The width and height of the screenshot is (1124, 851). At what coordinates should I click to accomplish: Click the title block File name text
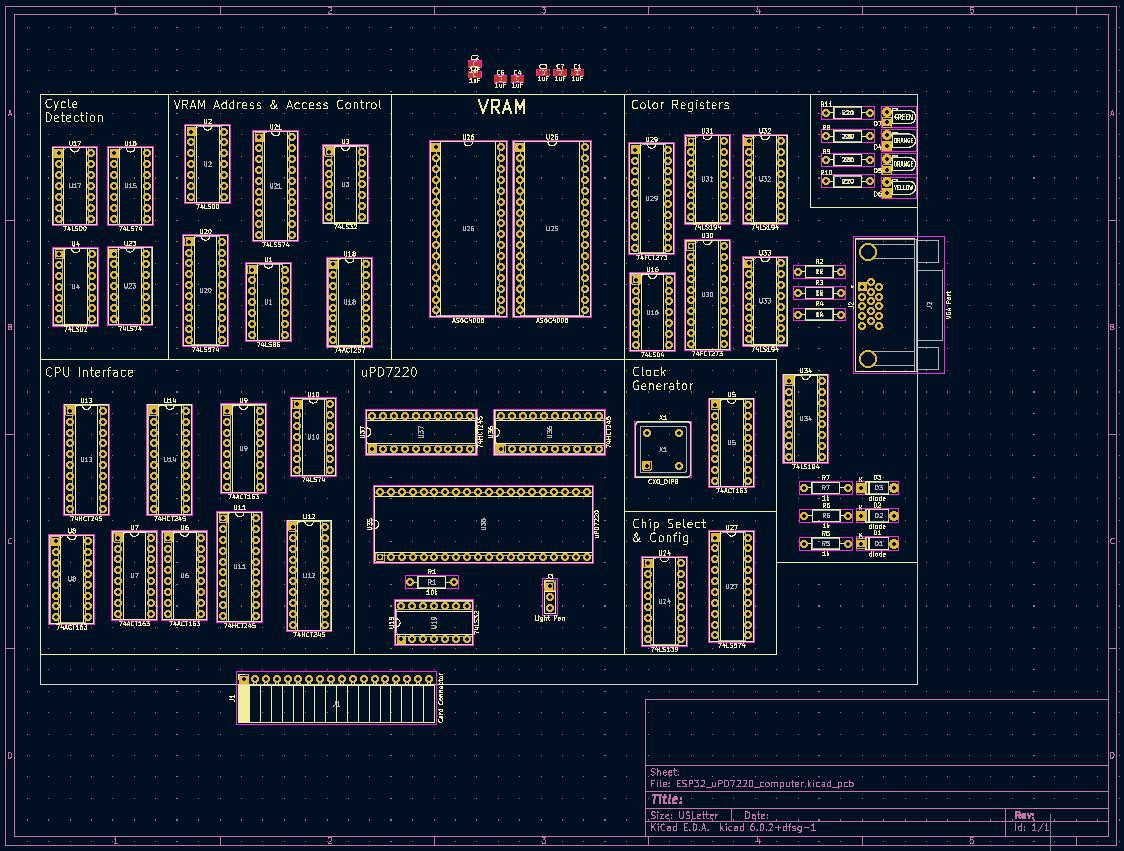click(x=751, y=784)
